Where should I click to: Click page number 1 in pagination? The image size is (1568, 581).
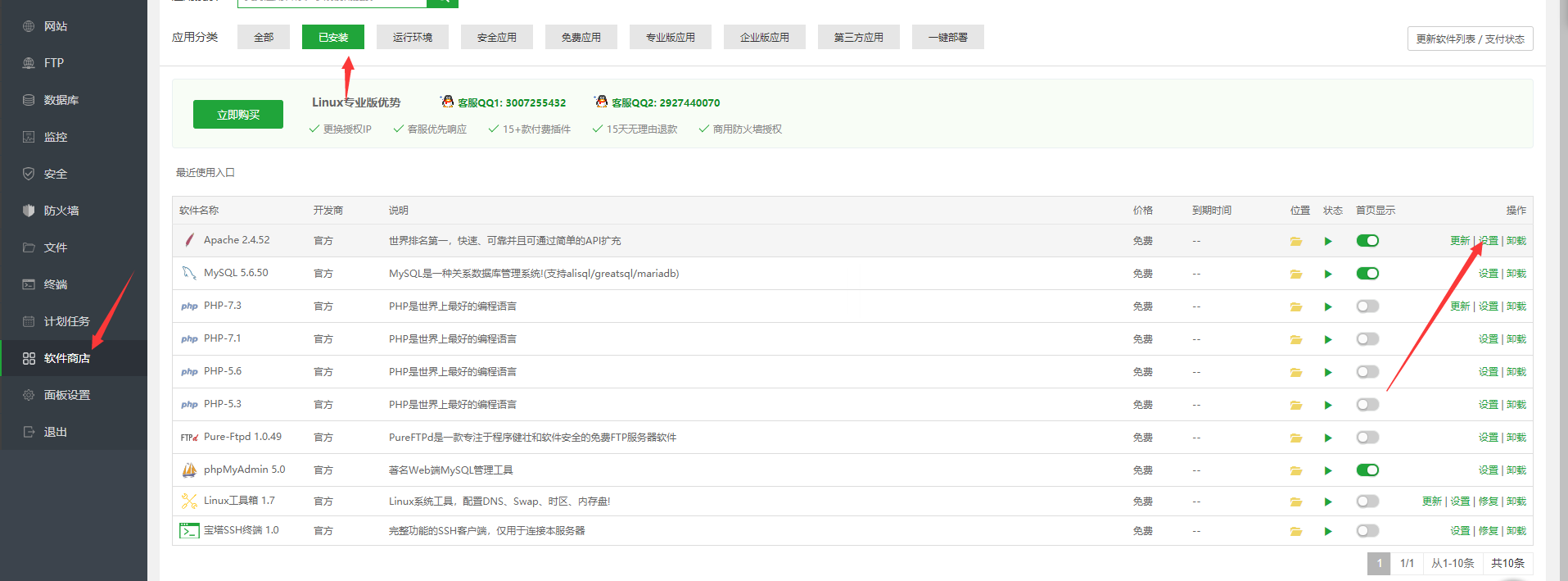pyautogui.click(x=1379, y=563)
